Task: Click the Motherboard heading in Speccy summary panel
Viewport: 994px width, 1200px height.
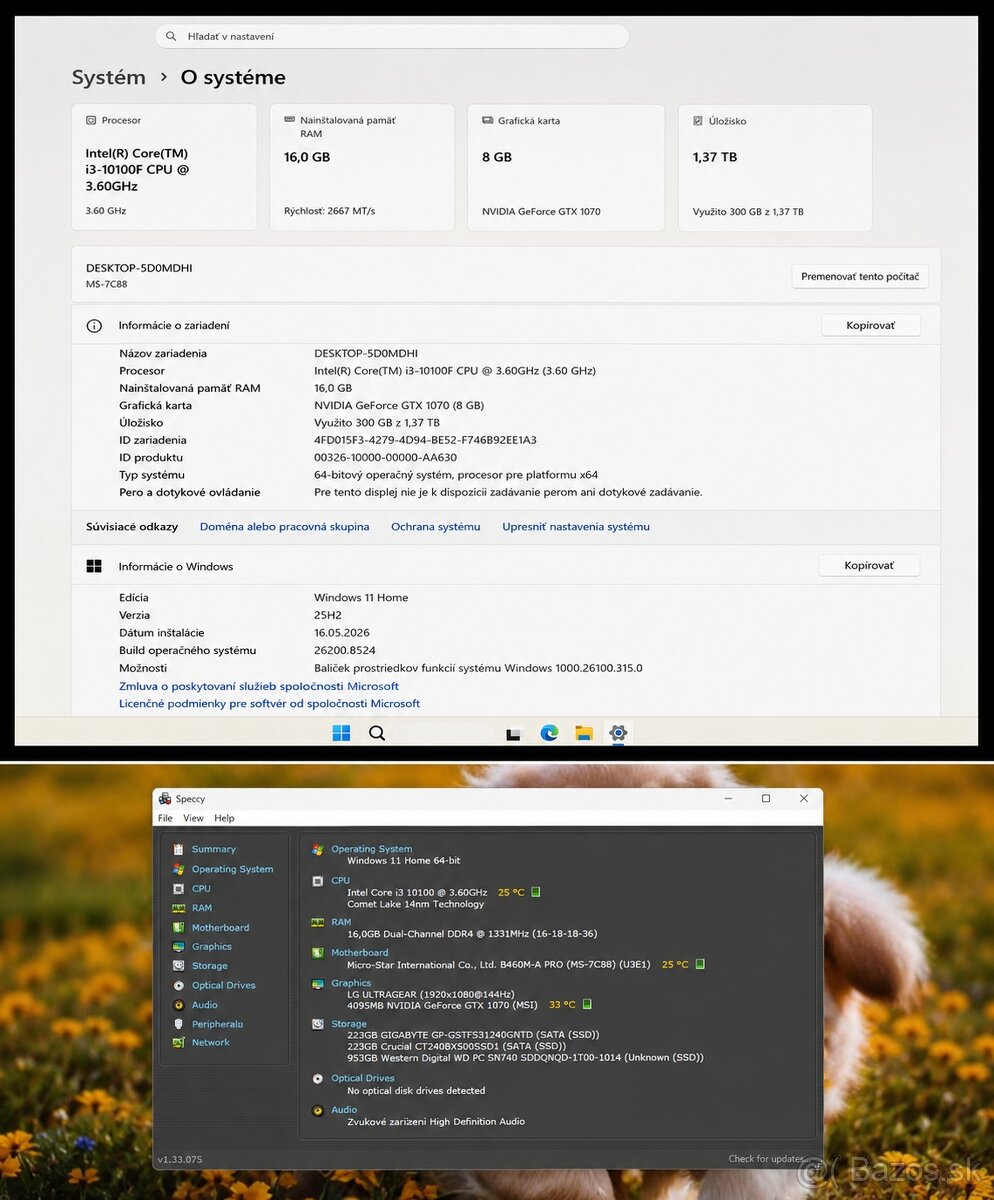Action: (359, 952)
